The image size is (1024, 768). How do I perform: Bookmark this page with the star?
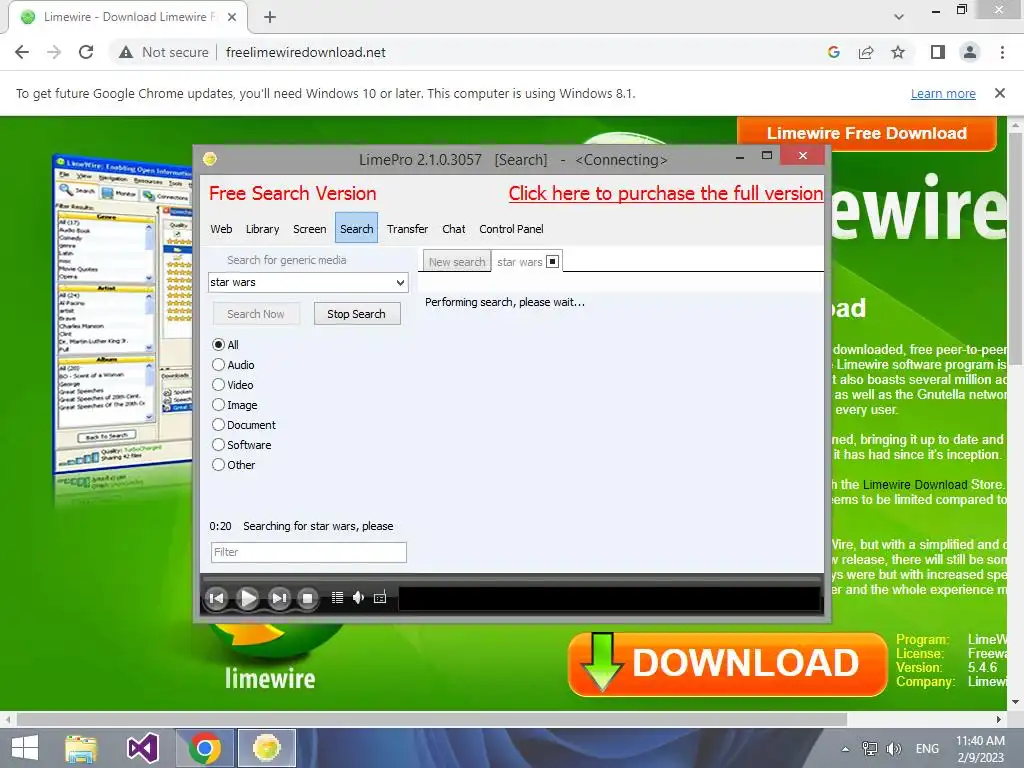click(898, 52)
